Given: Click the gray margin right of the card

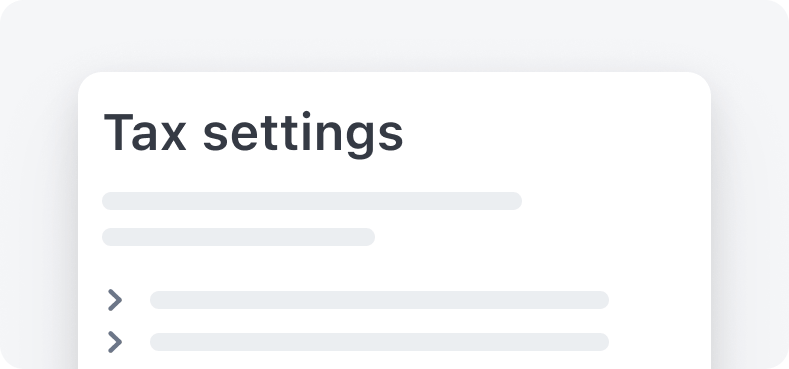Looking at the screenshot, I should (x=750, y=222).
